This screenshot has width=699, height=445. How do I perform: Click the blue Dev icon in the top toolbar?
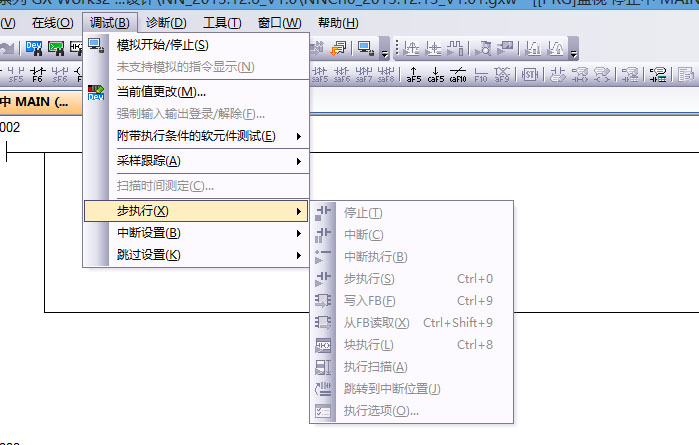coord(33,48)
